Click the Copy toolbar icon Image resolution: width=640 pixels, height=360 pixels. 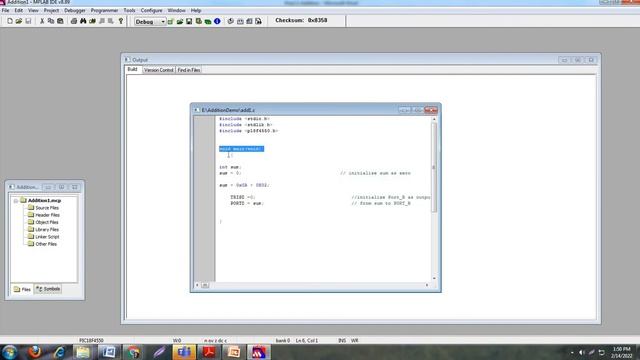click(51, 21)
